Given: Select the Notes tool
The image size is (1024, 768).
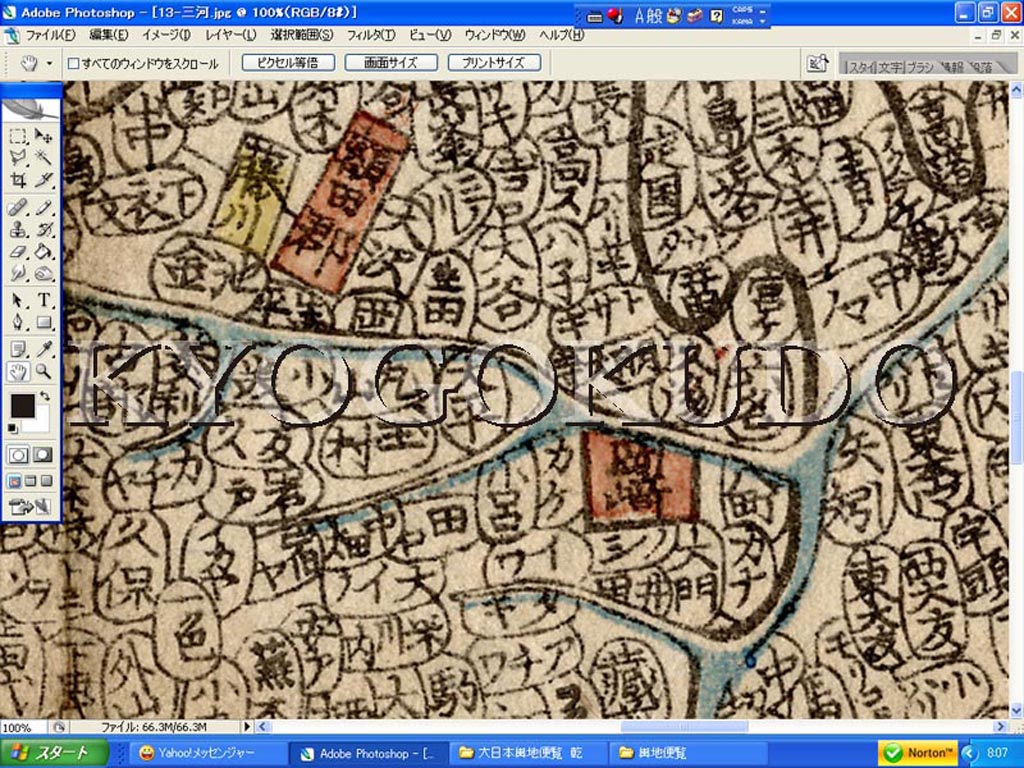Looking at the screenshot, I should [x=18, y=349].
